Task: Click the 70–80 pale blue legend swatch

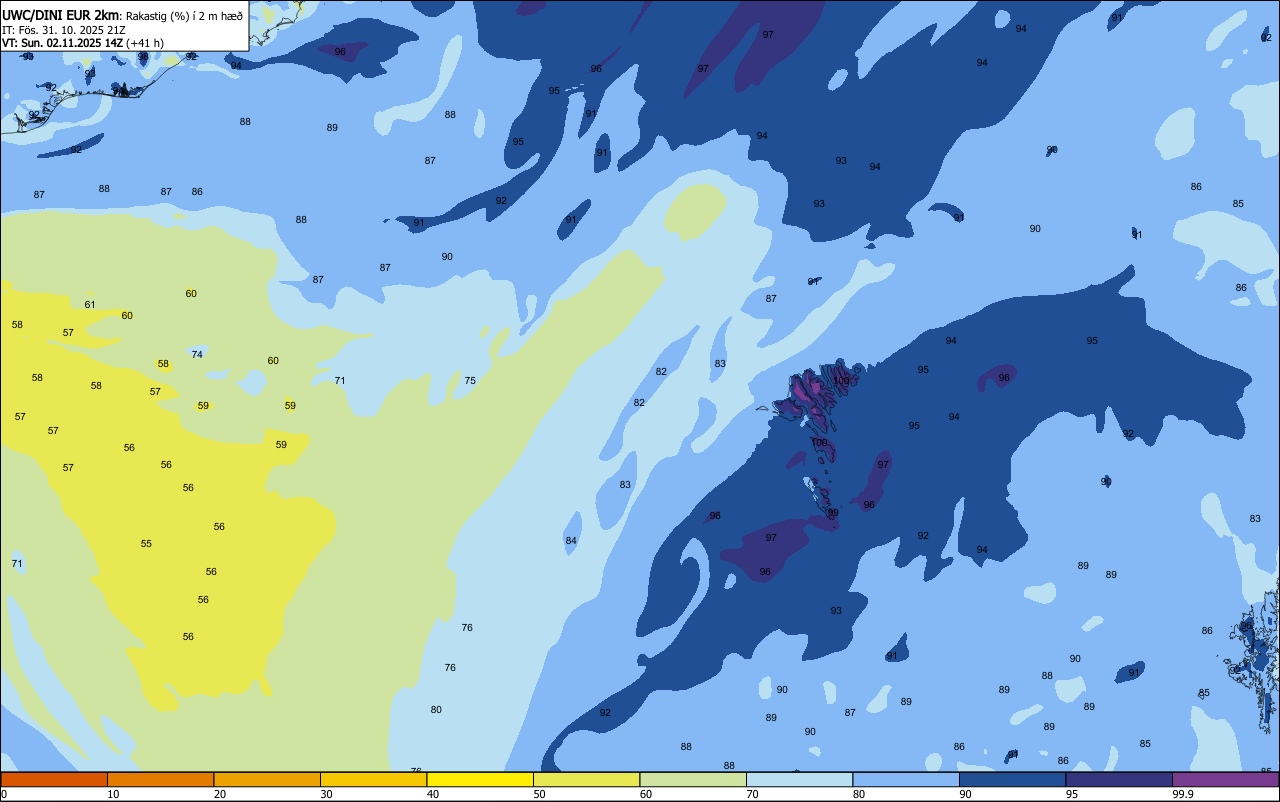Action: point(799,779)
